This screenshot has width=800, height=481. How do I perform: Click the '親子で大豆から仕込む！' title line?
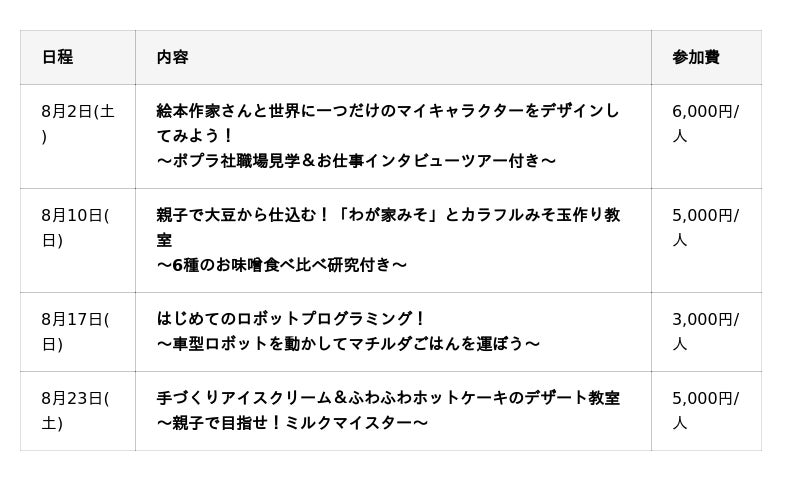[387, 215]
